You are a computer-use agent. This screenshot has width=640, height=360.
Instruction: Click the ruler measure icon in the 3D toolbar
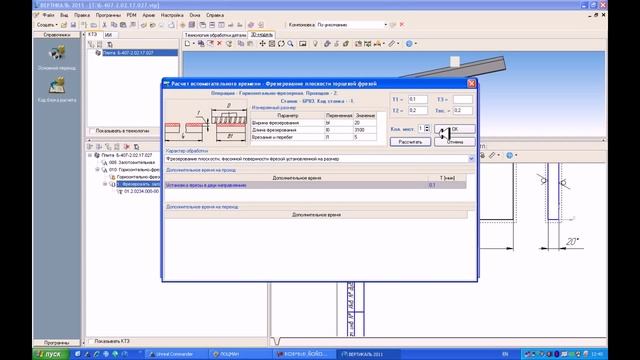click(x=392, y=44)
